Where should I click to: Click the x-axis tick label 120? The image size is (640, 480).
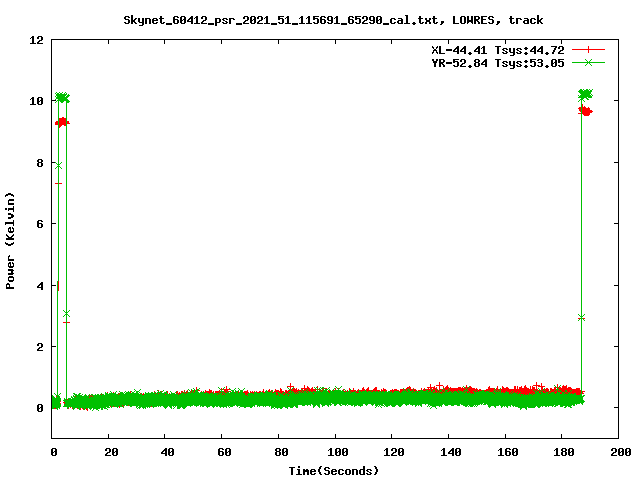click(x=394, y=452)
